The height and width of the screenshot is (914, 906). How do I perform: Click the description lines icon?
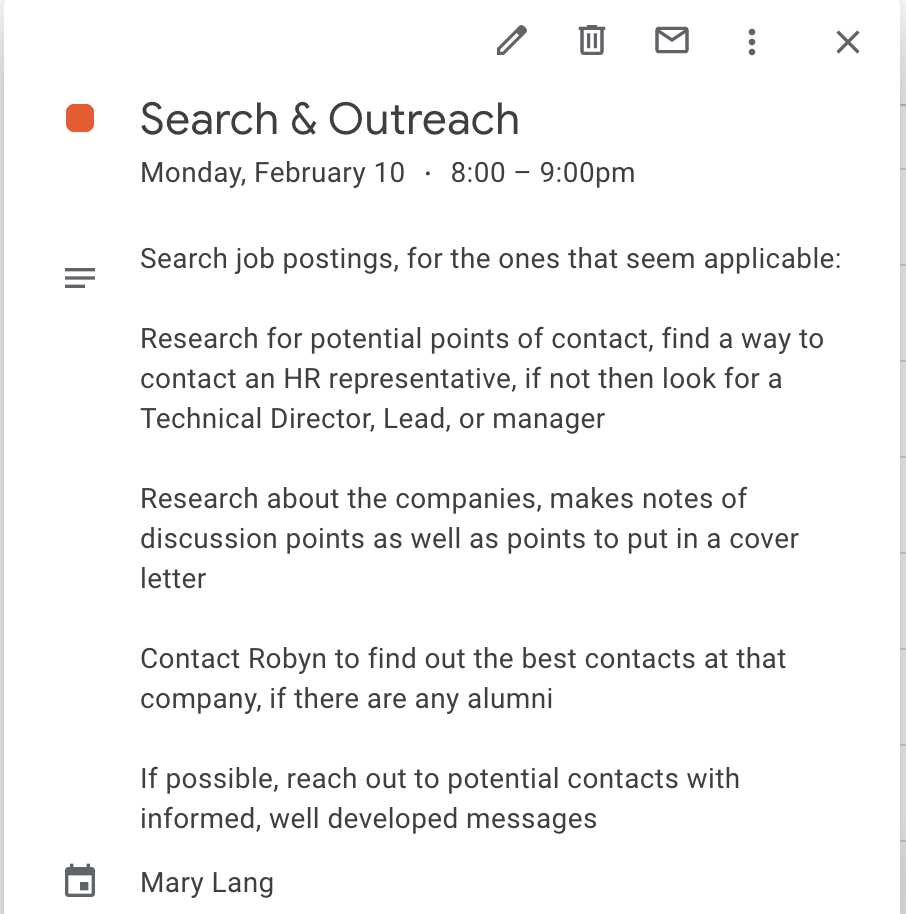click(x=80, y=278)
